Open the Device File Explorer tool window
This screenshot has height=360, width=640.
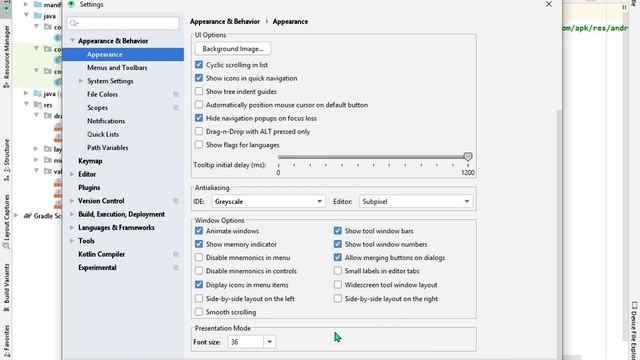coord(634,331)
